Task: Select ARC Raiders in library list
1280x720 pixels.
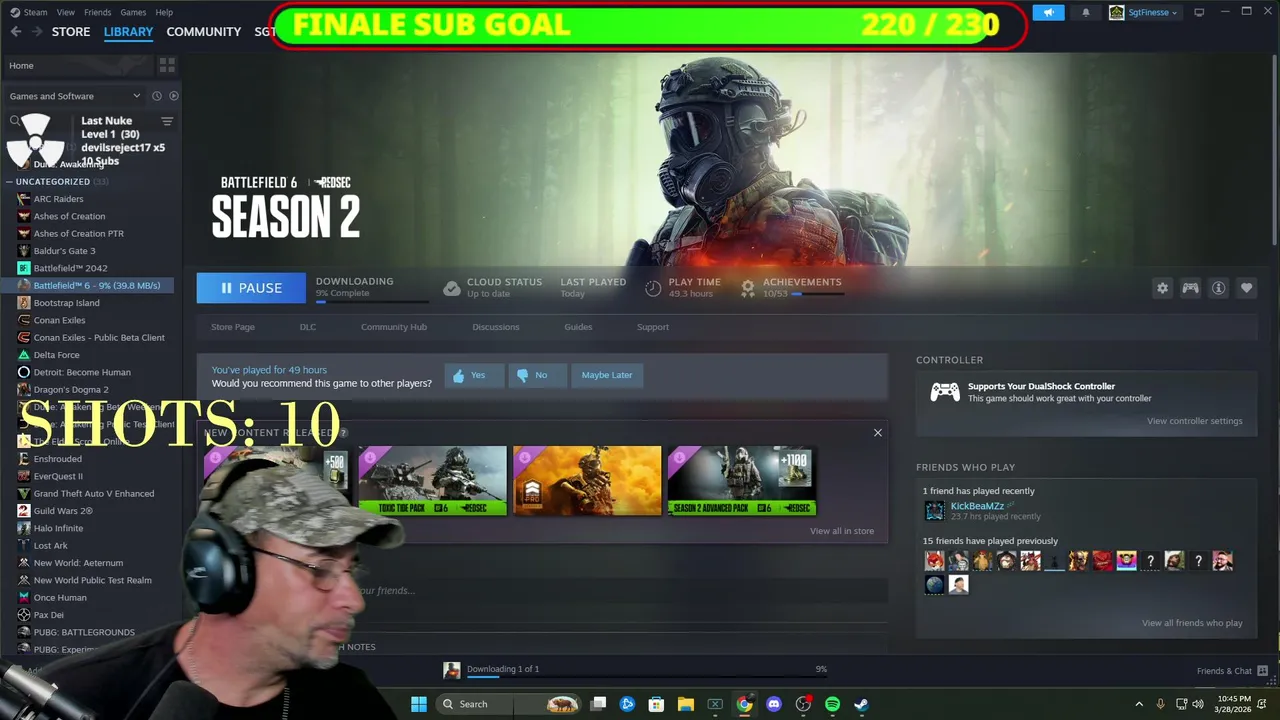Action: pos(58,199)
